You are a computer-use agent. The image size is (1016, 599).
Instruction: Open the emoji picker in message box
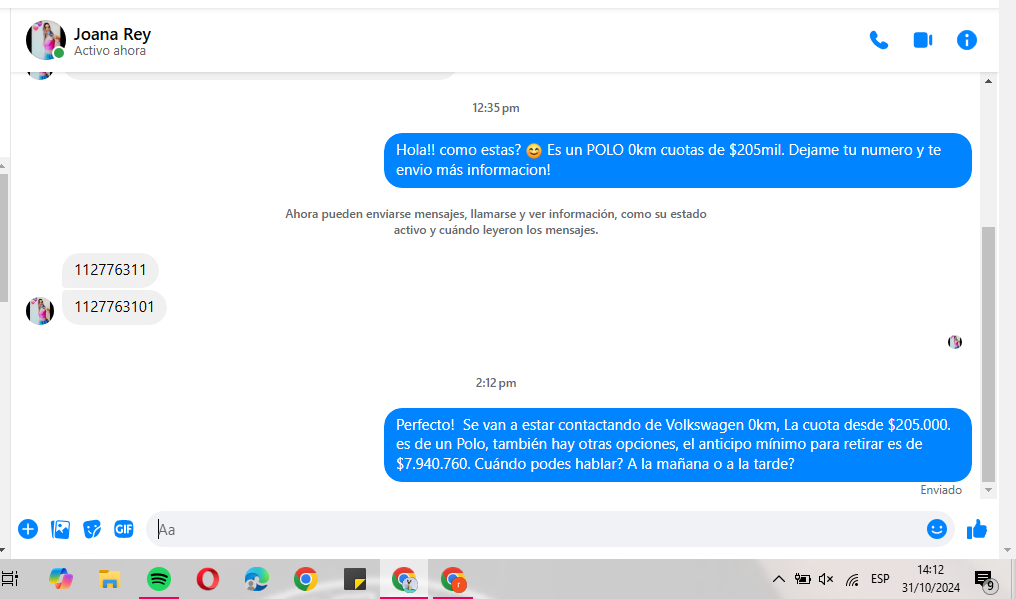coord(936,529)
